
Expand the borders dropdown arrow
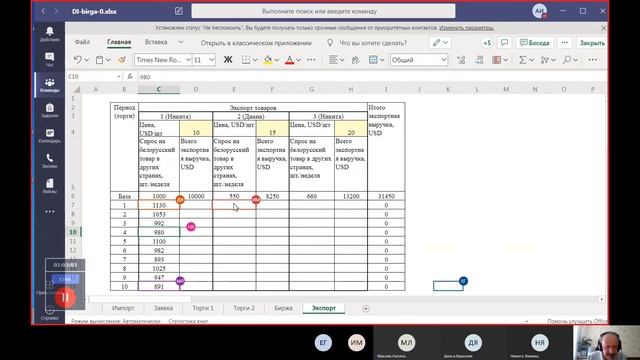pos(255,60)
